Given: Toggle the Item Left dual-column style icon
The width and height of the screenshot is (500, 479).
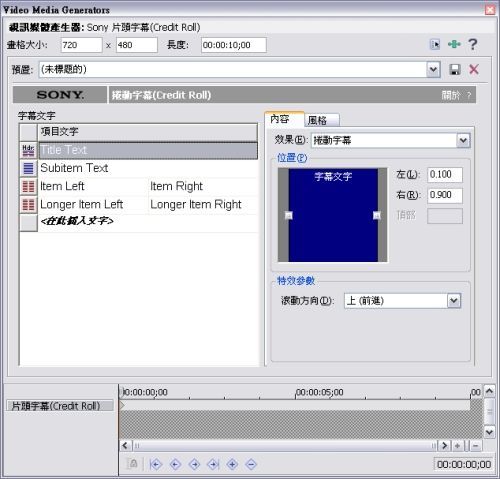Looking at the screenshot, I should click(28, 186).
